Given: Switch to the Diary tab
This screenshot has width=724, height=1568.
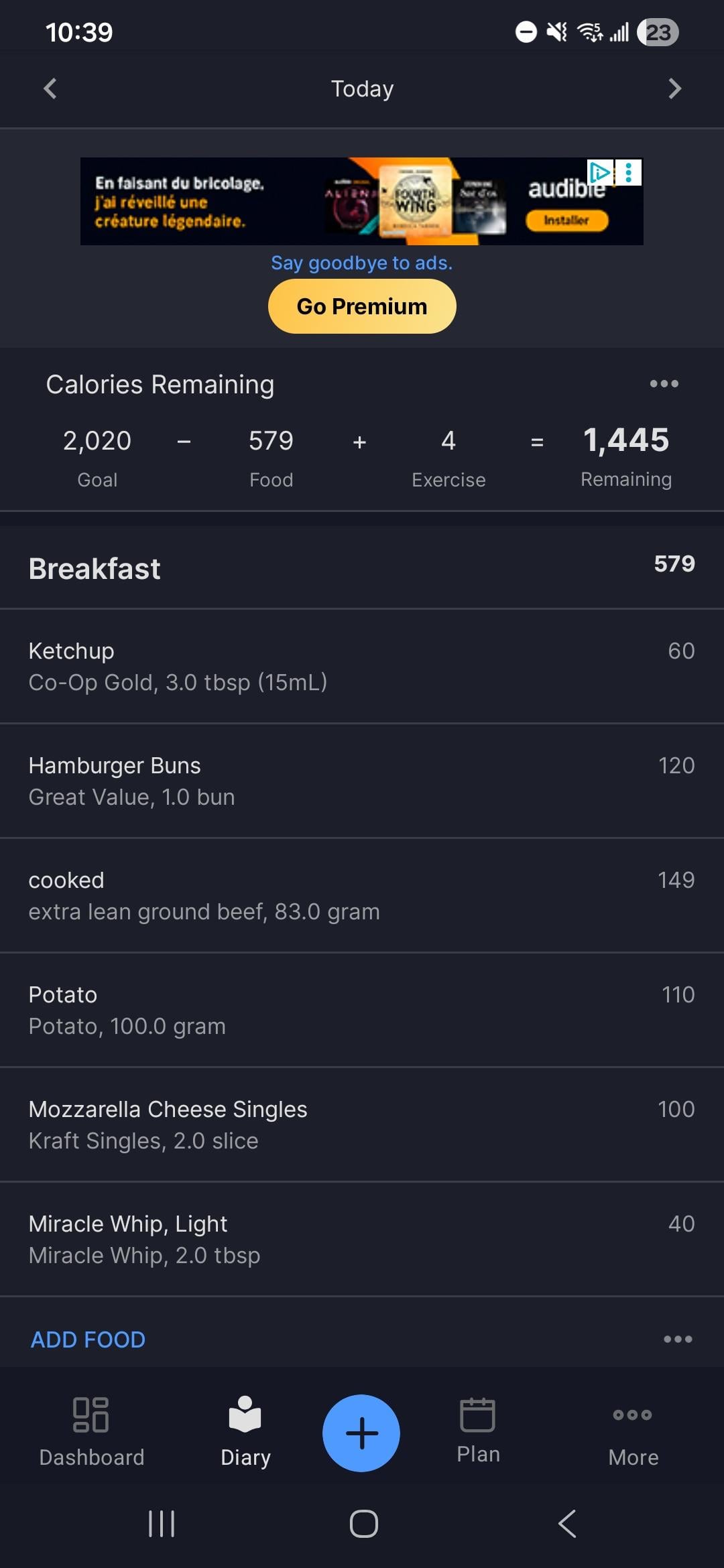Looking at the screenshot, I should pos(245,1433).
